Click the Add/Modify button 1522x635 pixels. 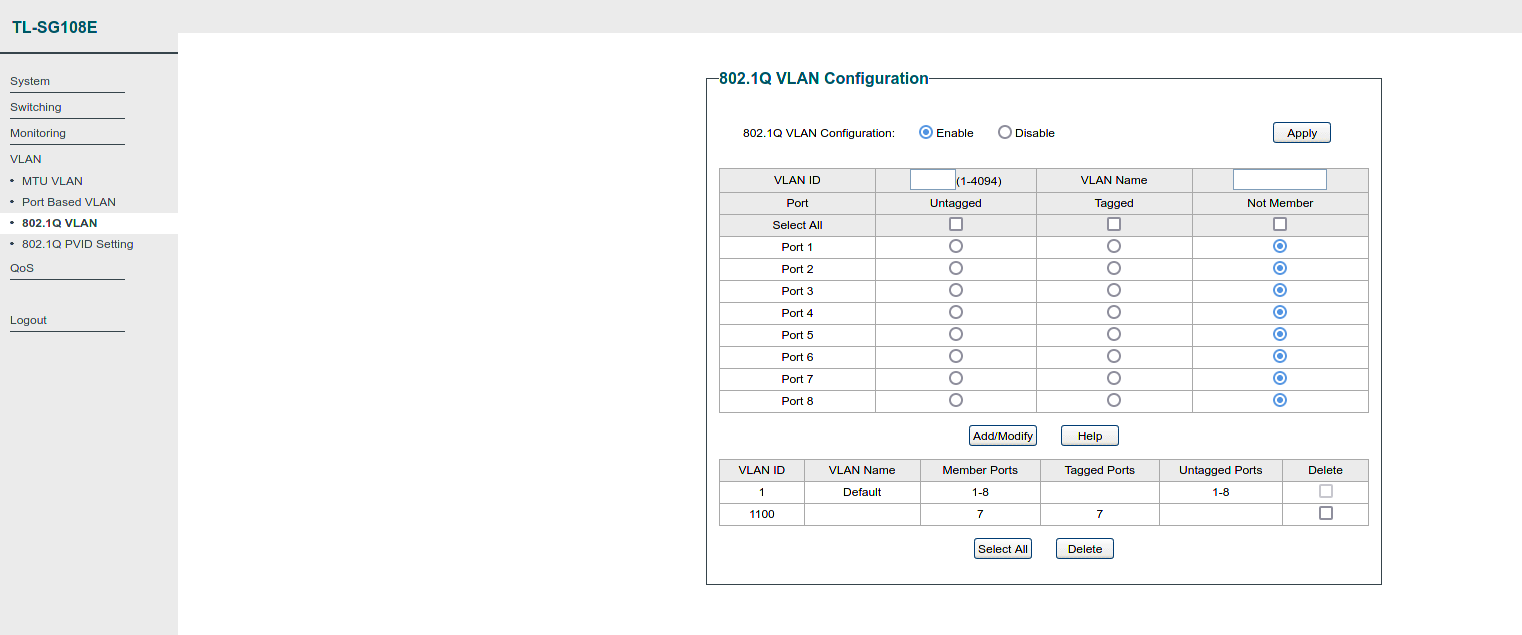[1003, 436]
